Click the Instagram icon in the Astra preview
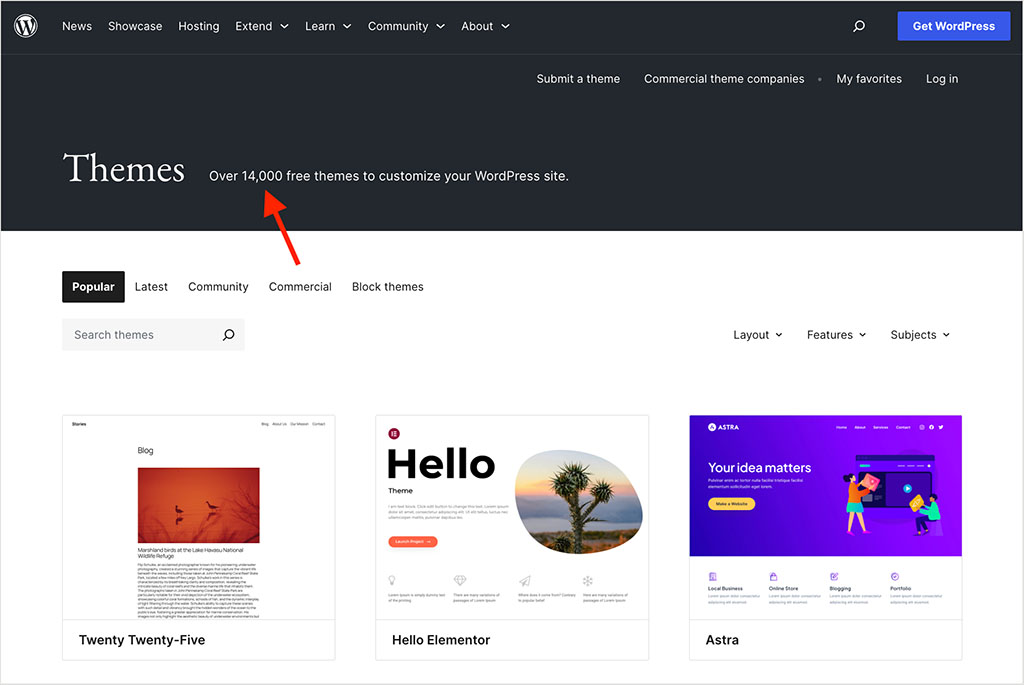 coord(921,427)
